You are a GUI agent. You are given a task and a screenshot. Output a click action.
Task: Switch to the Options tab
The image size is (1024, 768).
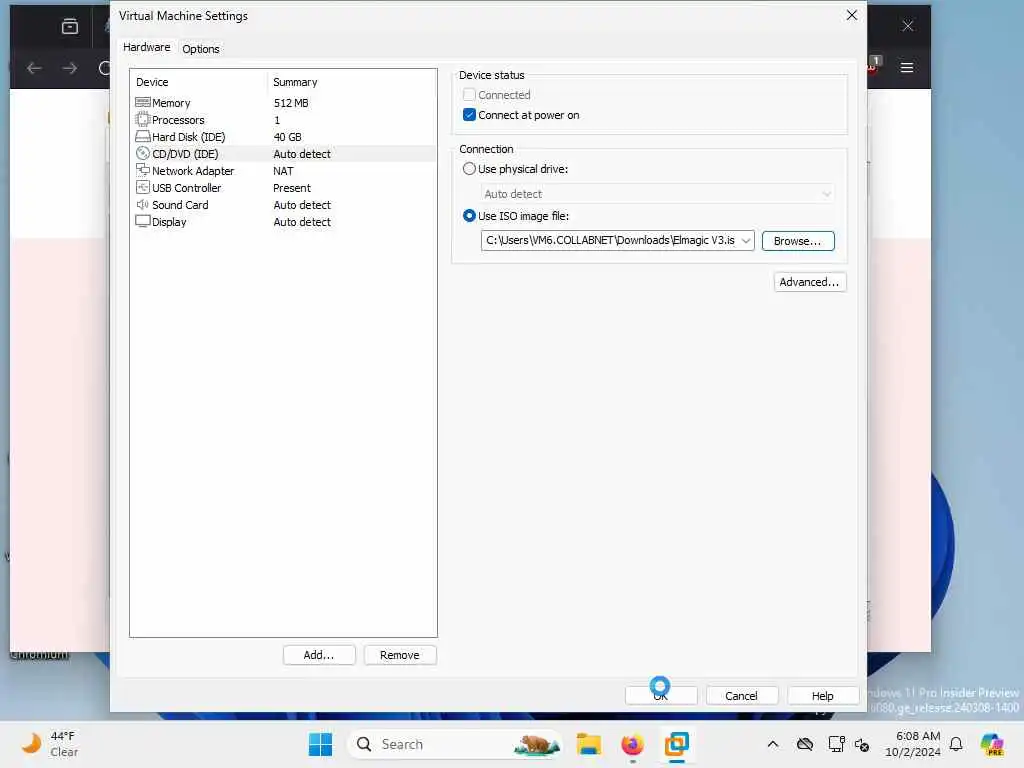click(x=200, y=49)
